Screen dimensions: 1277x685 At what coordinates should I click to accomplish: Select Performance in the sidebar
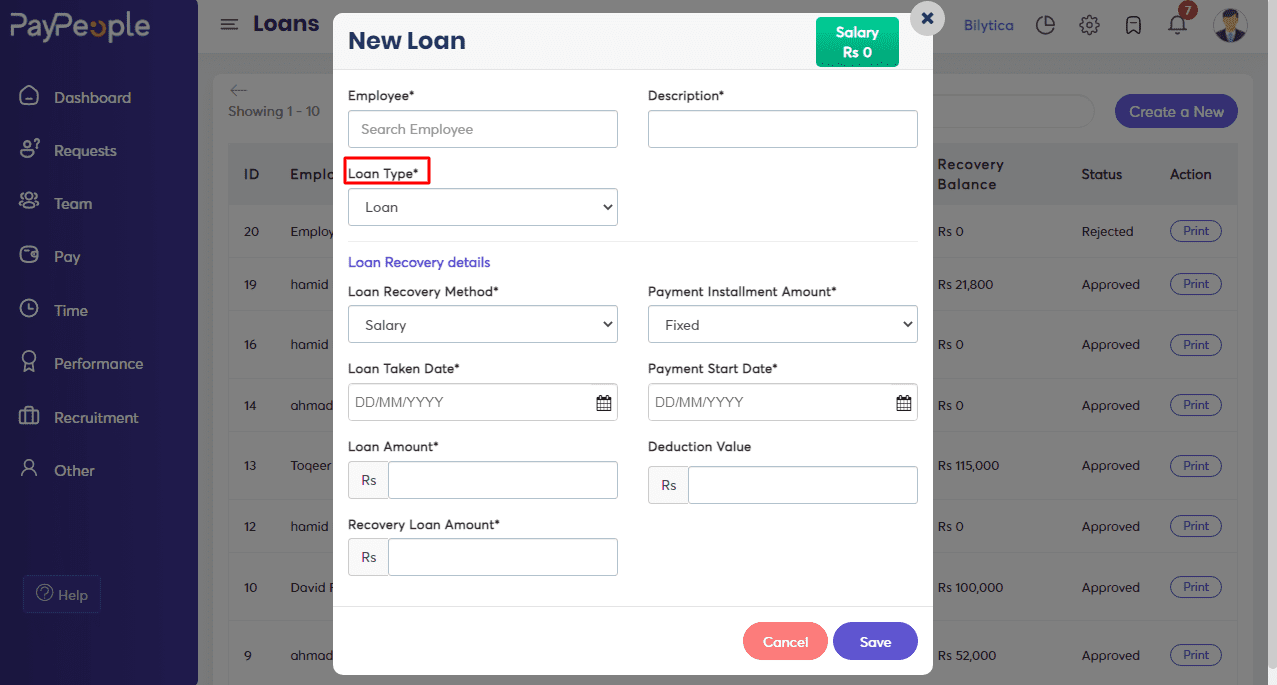[x=98, y=364]
